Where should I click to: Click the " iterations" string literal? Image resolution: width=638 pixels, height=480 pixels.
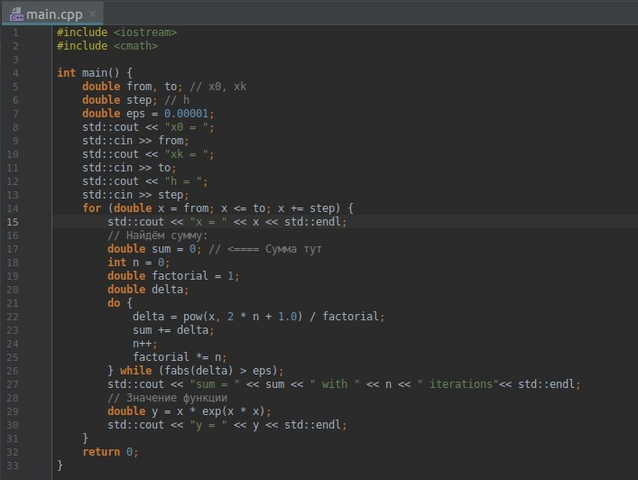pos(458,384)
